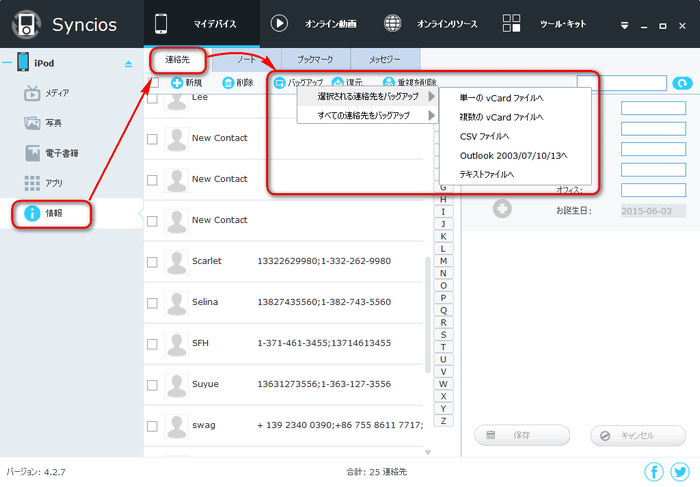
Task: Expand 選択される連絡先をバックアップ submenu
Action: point(370,97)
